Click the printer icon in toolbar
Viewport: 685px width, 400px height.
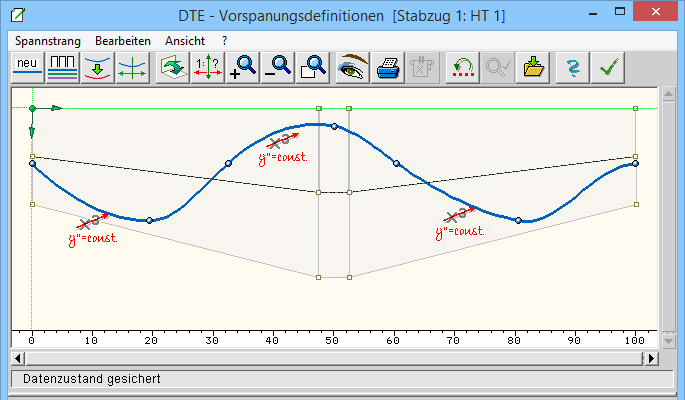pos(387,67)
